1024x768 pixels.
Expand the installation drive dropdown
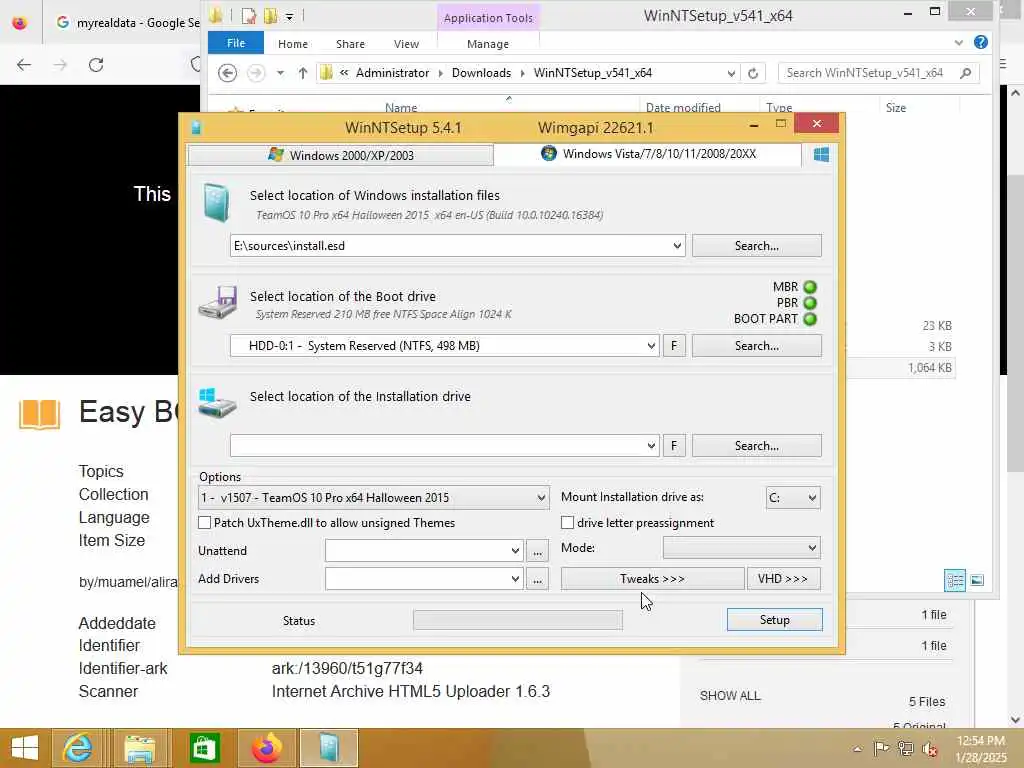click(651, 446)
